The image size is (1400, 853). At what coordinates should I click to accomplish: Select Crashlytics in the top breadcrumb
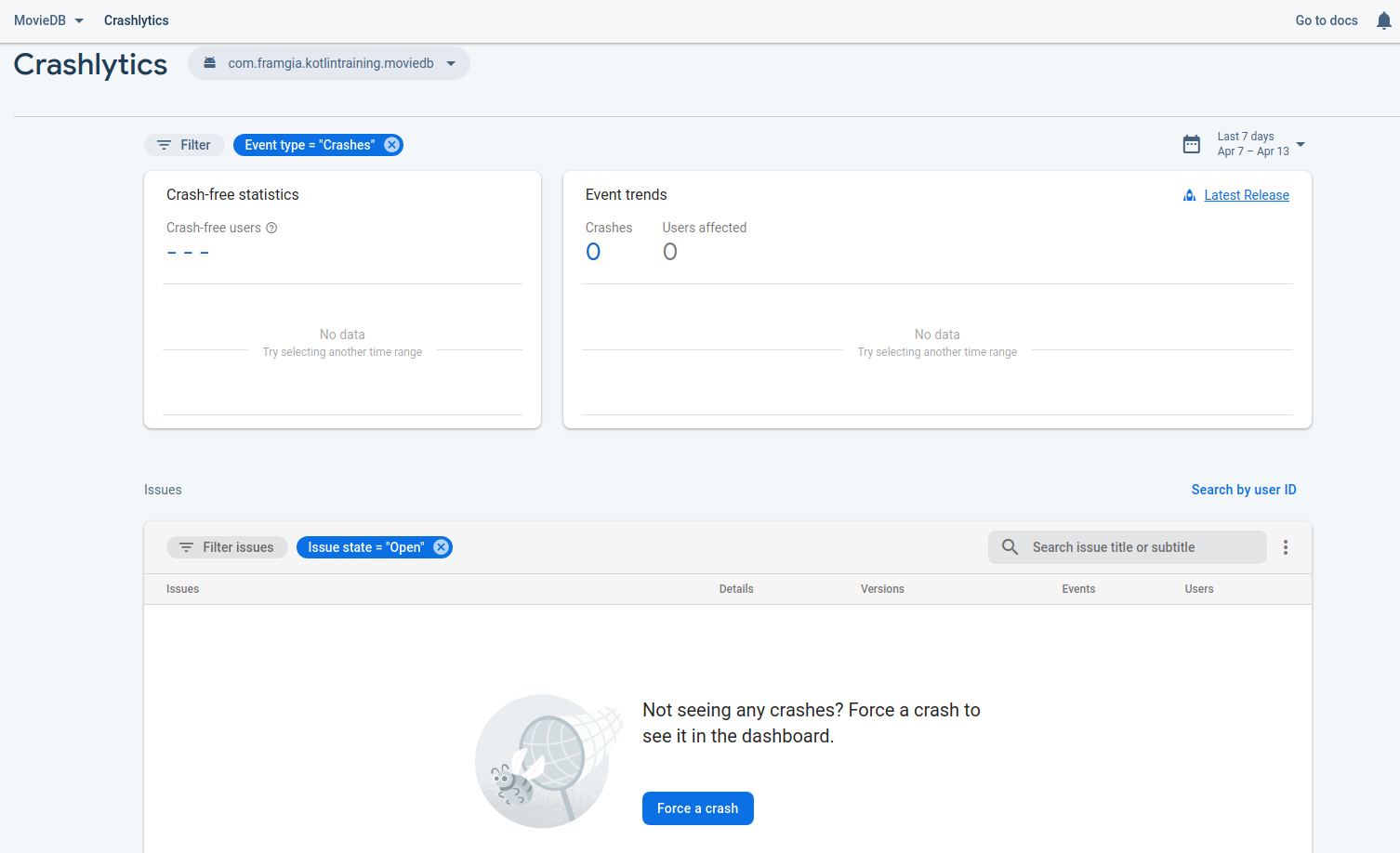tap(137, 20)
